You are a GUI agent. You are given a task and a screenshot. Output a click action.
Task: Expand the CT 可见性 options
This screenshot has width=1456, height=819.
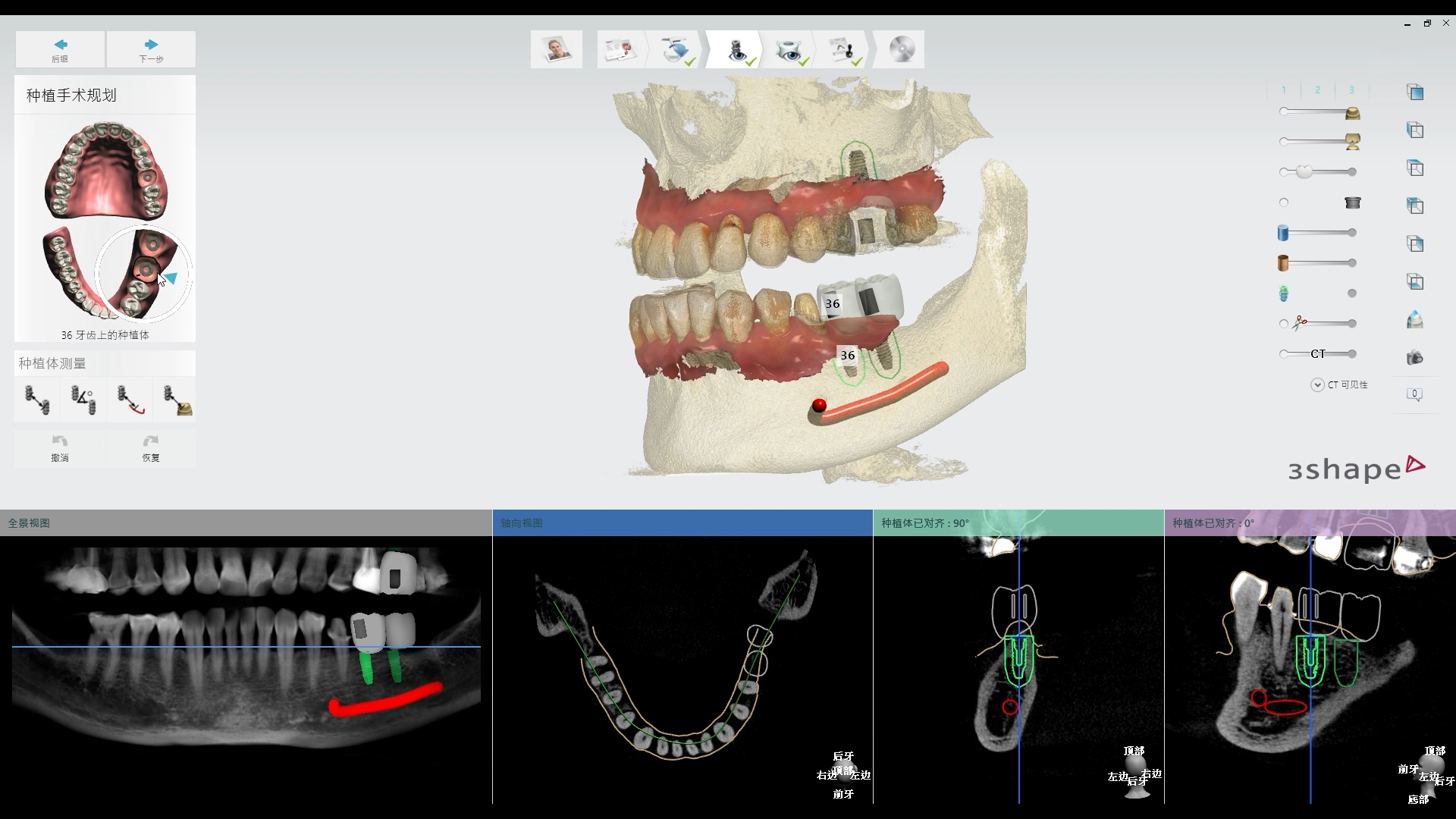tap(1317, 385)
